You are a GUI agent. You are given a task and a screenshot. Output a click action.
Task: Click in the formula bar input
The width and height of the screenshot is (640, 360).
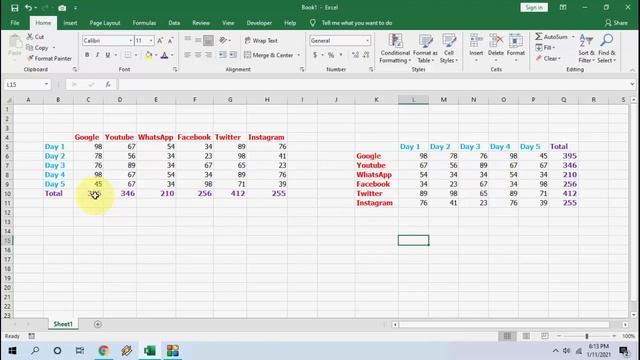point(373,84)
